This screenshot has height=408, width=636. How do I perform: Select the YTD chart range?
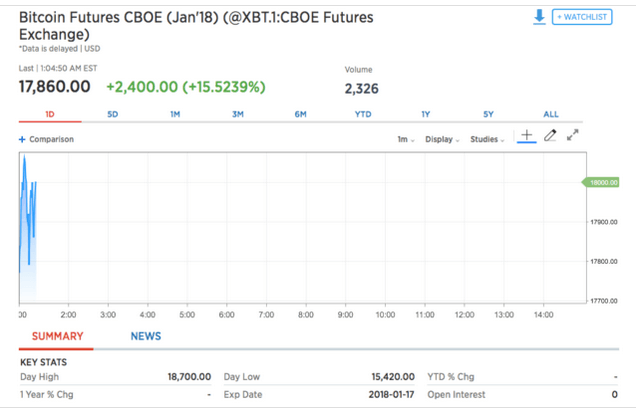tap(363, 114)
